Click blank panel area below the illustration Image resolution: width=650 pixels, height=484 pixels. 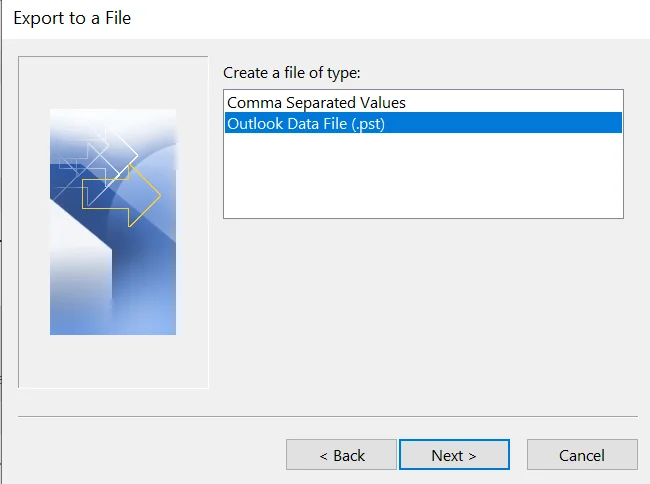click(x=113, y=362)
